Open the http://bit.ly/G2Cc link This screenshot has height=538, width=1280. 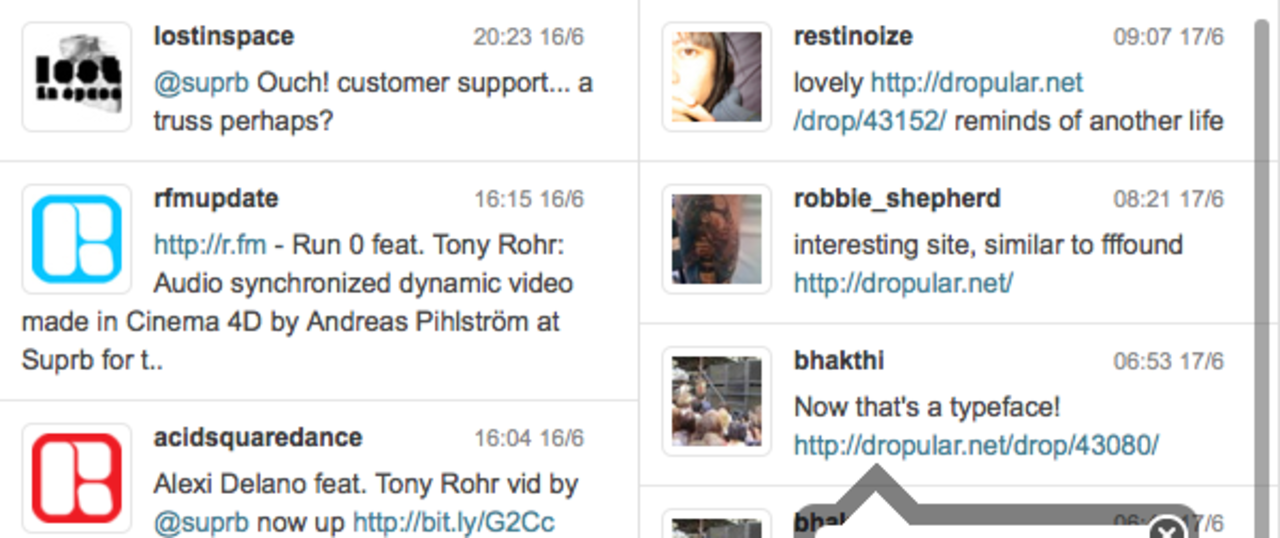(453, 522)
